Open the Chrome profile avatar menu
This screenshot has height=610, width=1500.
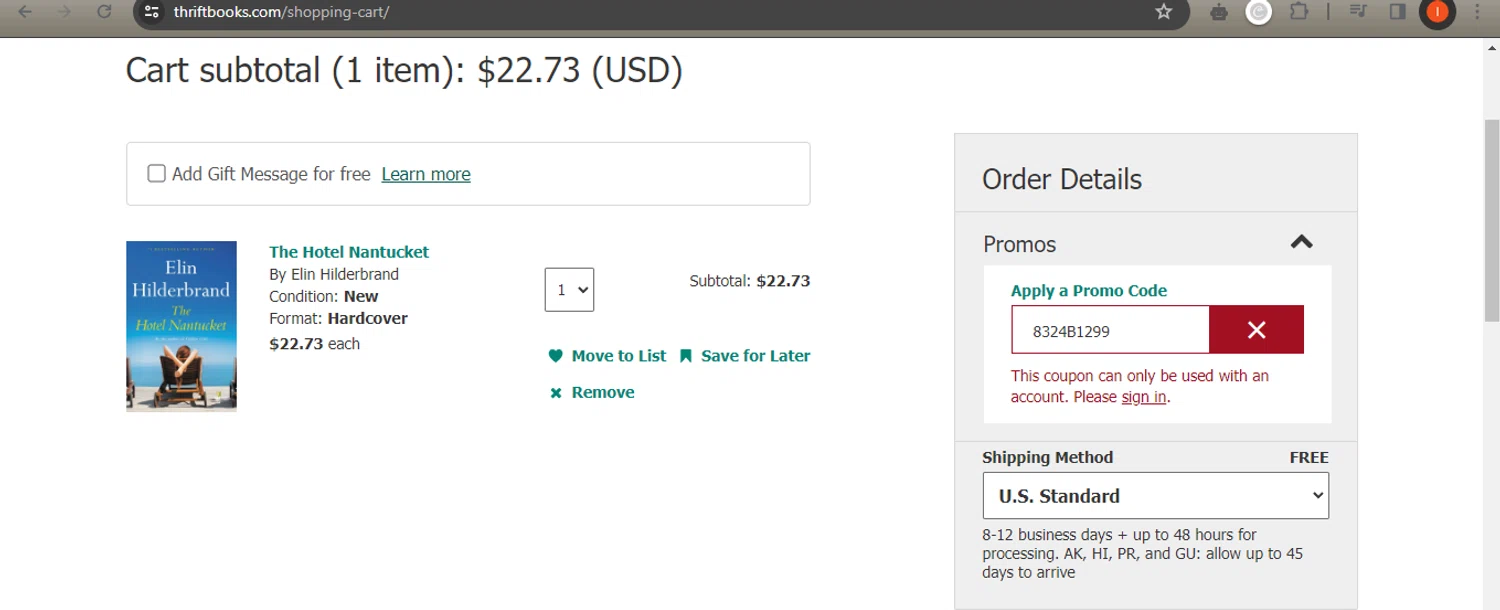(x=1437, y=12)
